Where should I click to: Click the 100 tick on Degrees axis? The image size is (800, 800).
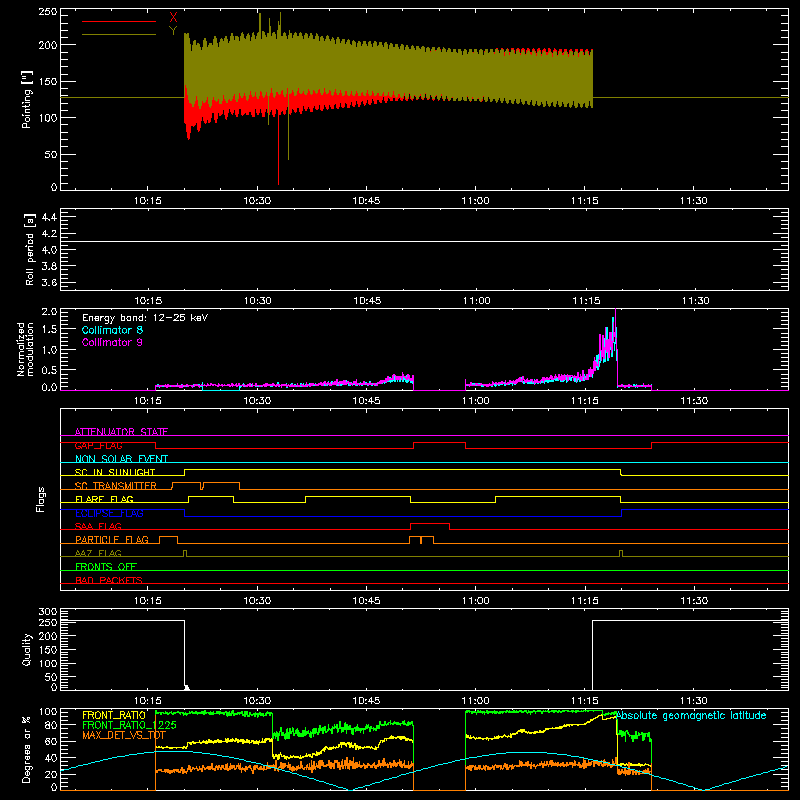click(48, 712)
